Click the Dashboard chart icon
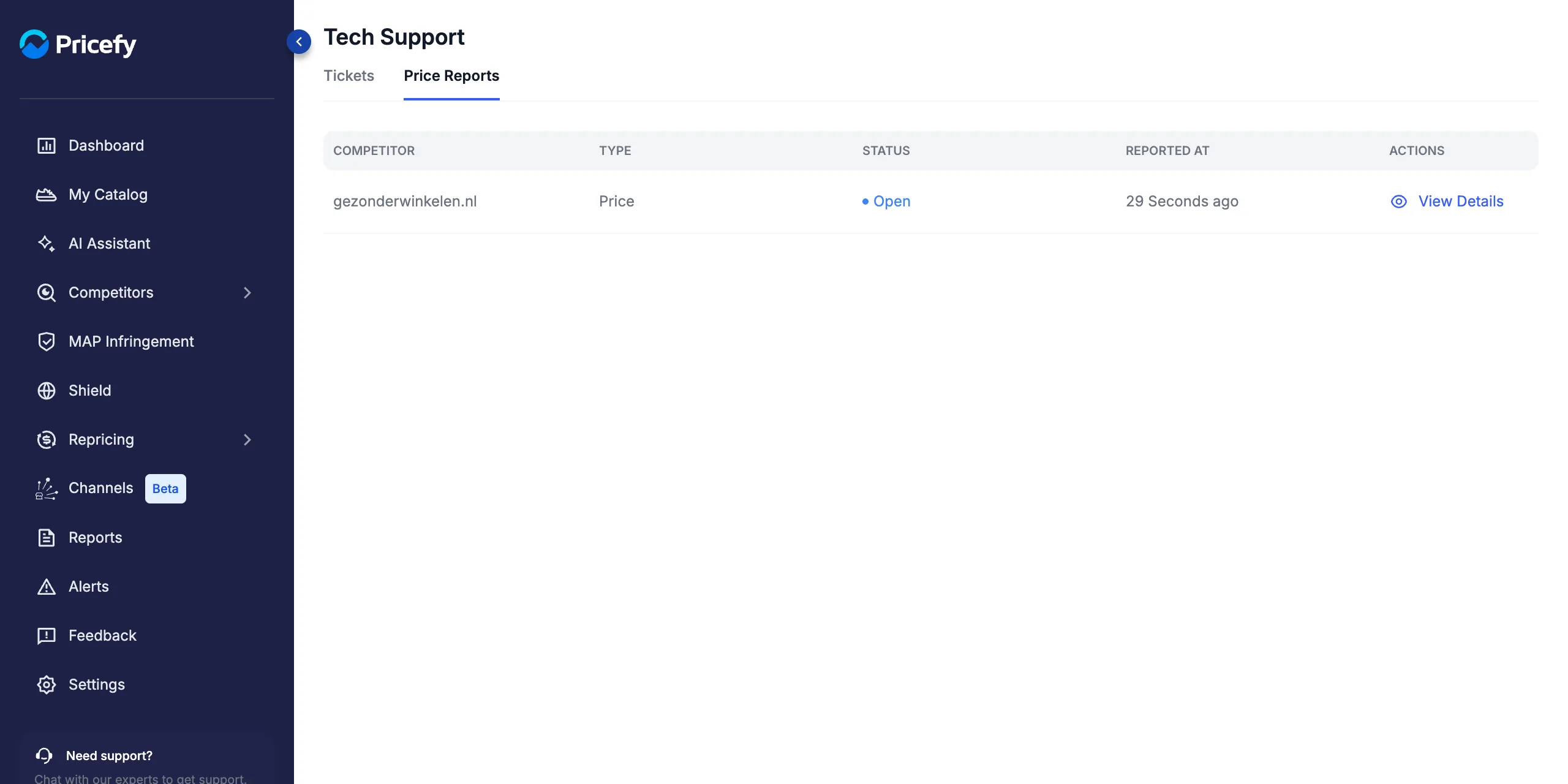This screenshot has width=1568, height=784. click(47, 146)
